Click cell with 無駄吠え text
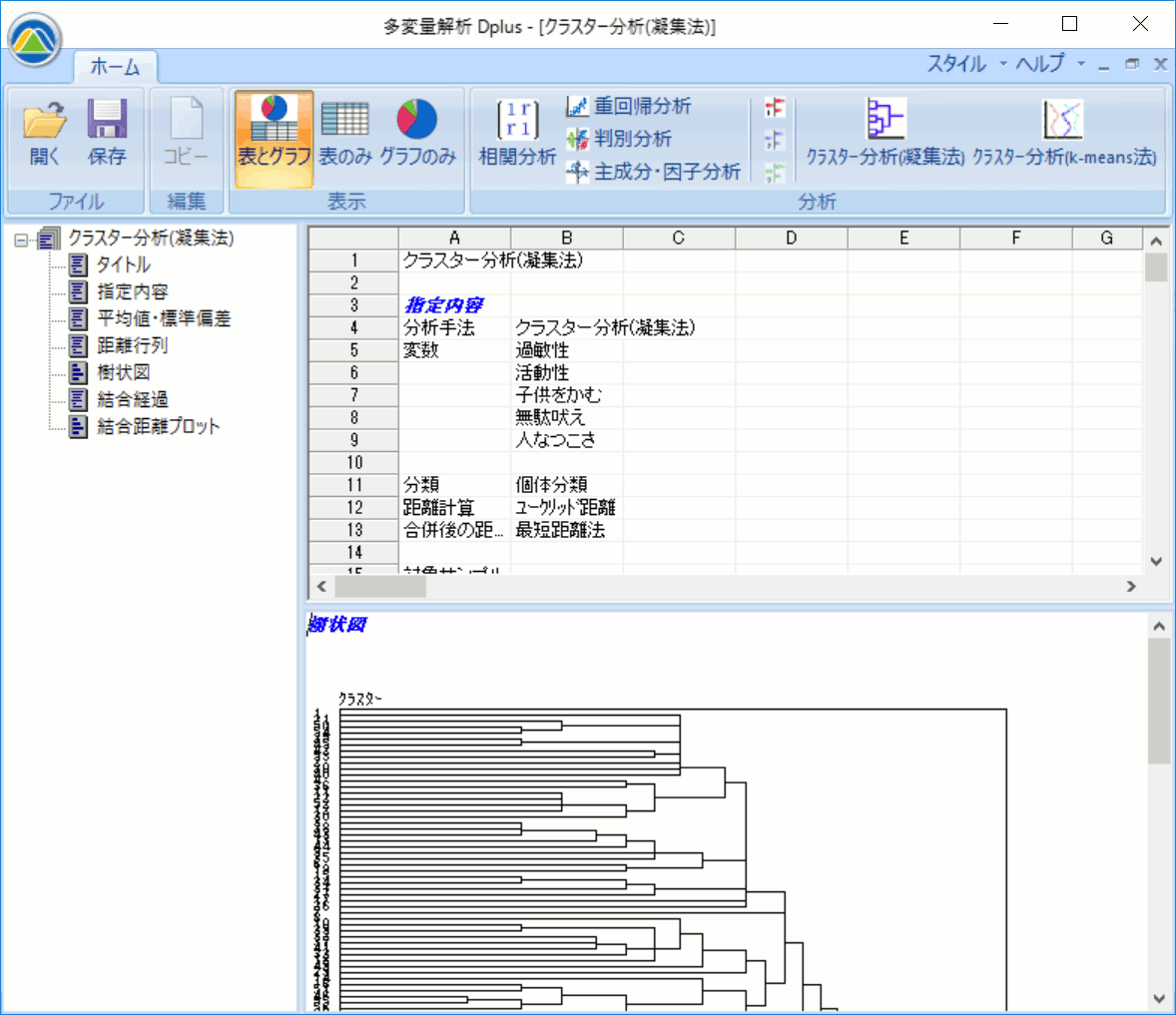This screenshot has height=1015, width=1176. click(x=567, y=417)
